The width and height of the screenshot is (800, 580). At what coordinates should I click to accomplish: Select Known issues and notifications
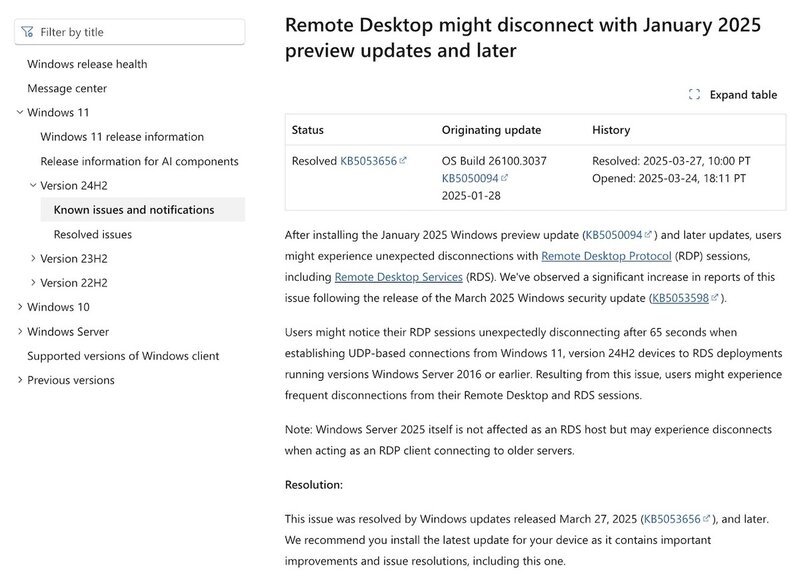[x=142, y=210]
